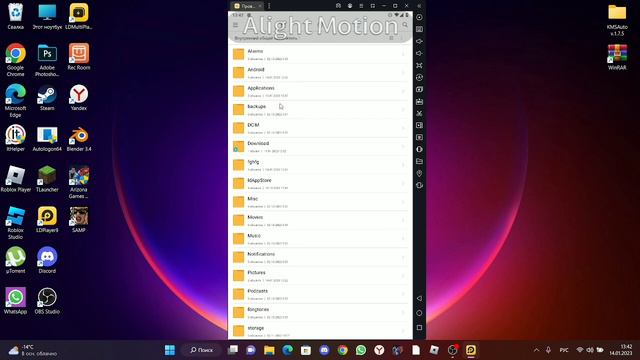This screenshot has width=640, height=360.
Task: Open the hamburger menu in file manager
Action: pyautogui.click(x=236, y=25)
